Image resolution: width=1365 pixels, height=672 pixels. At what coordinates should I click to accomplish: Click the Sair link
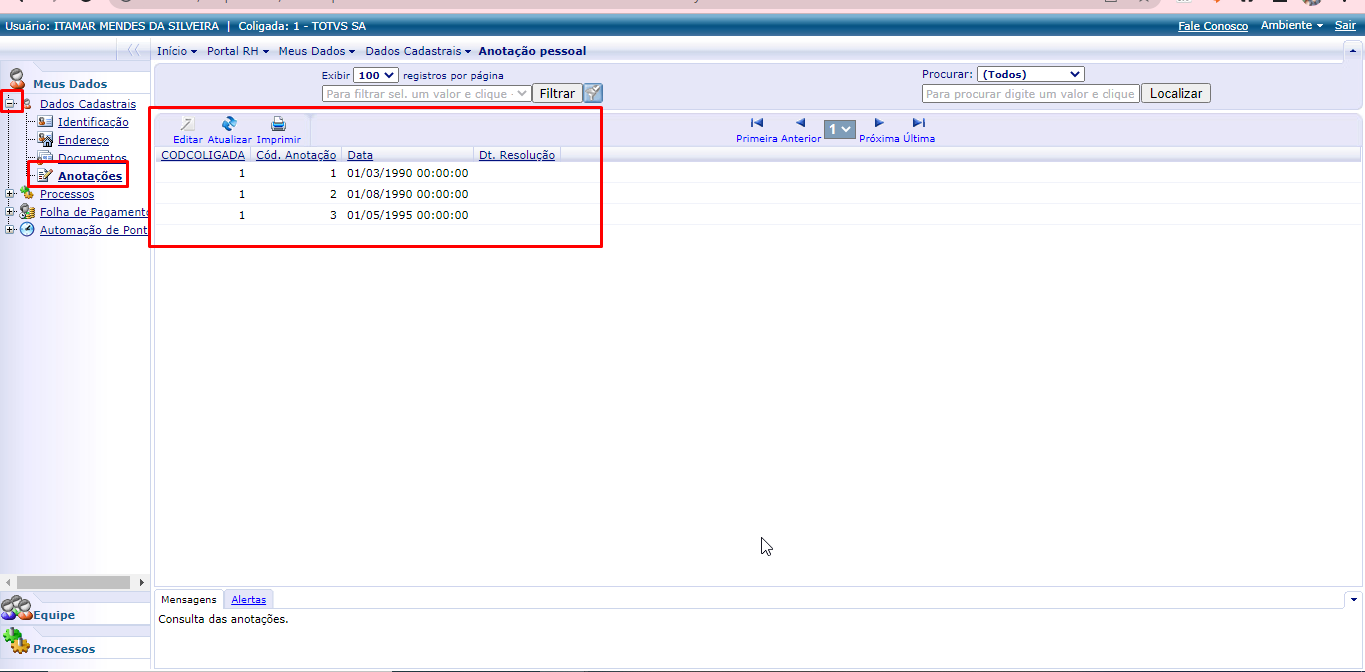click(x=1345, y=26)
